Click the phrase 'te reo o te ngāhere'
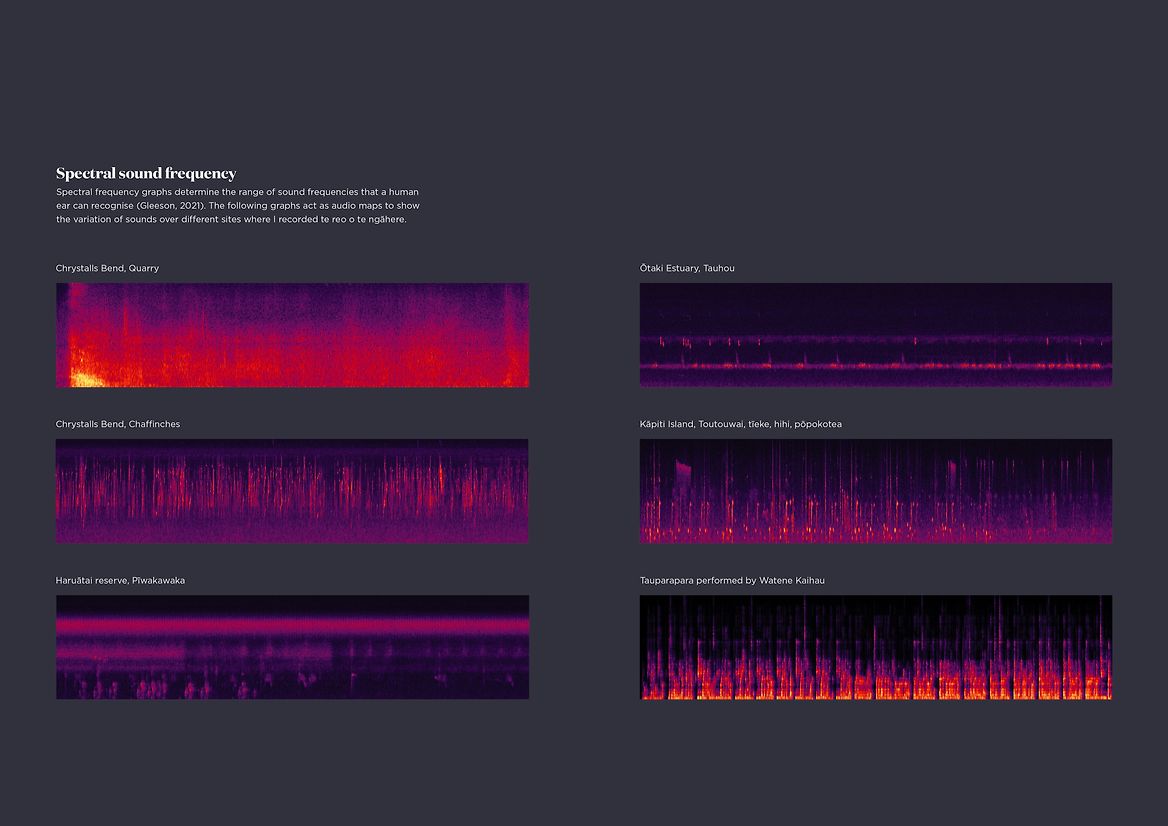This screenshot has height=826, width=1168. pos(365,219)
